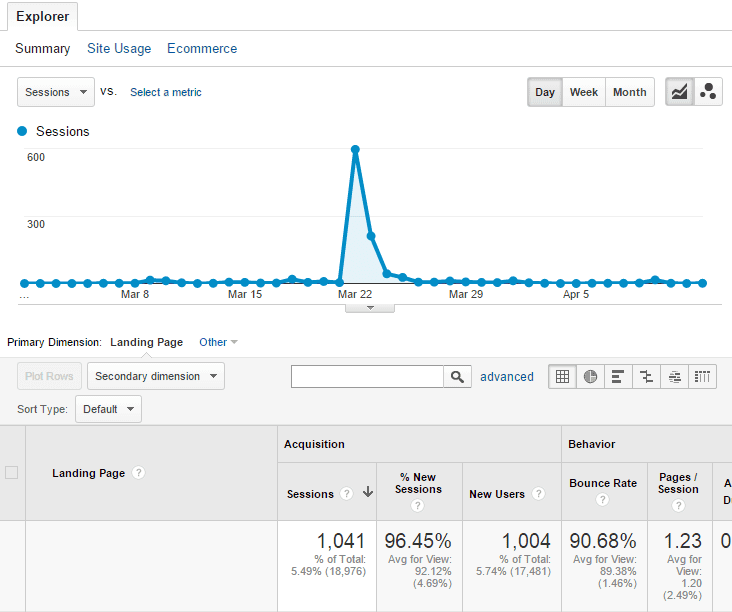This screenshot has height=612, width=732.
Task: Select the pie chart percentage view
Action: tap(591, 377)
